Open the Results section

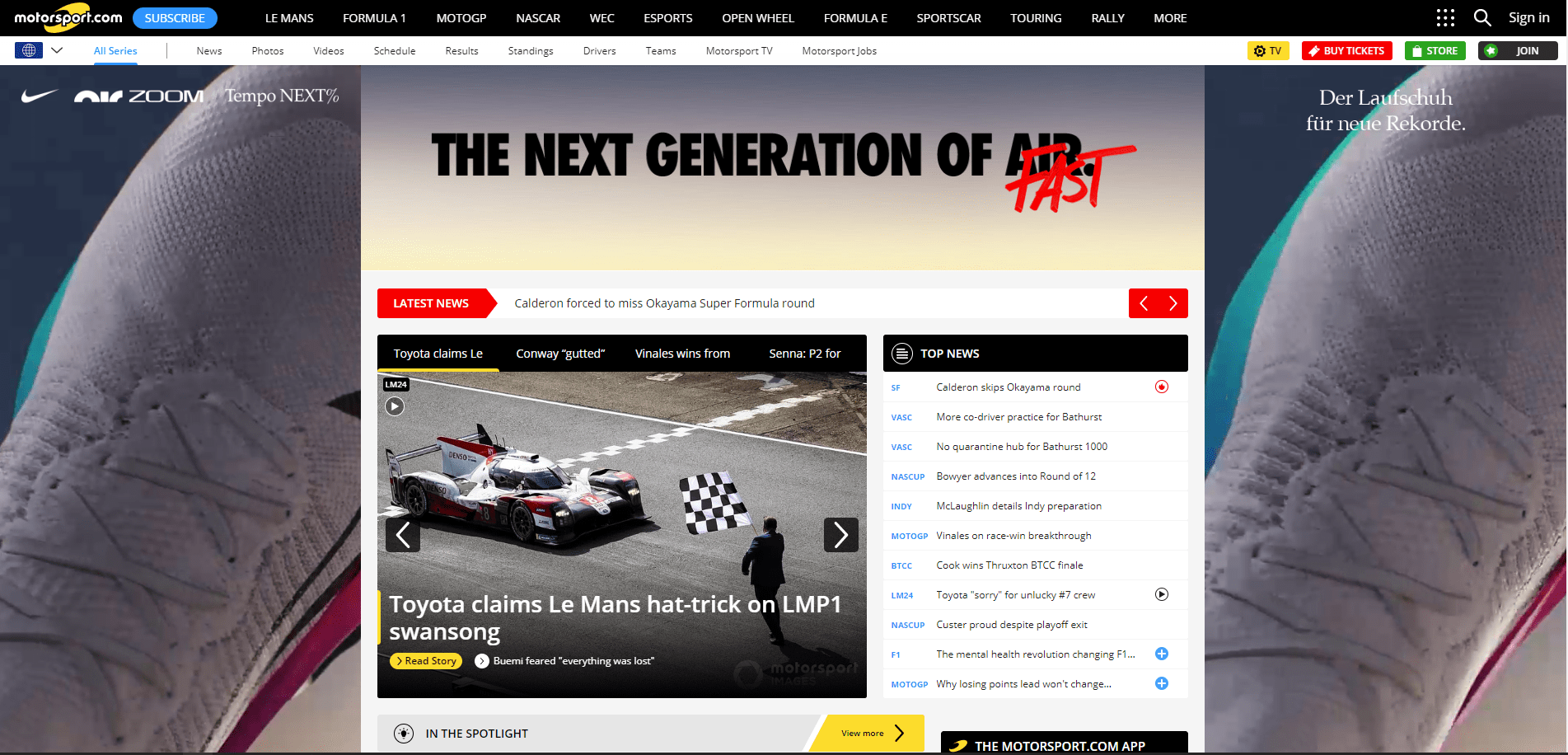461,51
